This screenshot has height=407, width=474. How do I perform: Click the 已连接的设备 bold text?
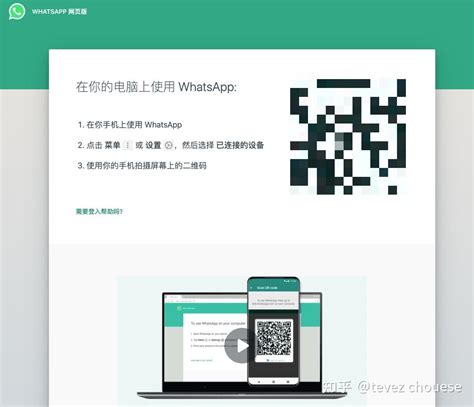tap(240, 145)
